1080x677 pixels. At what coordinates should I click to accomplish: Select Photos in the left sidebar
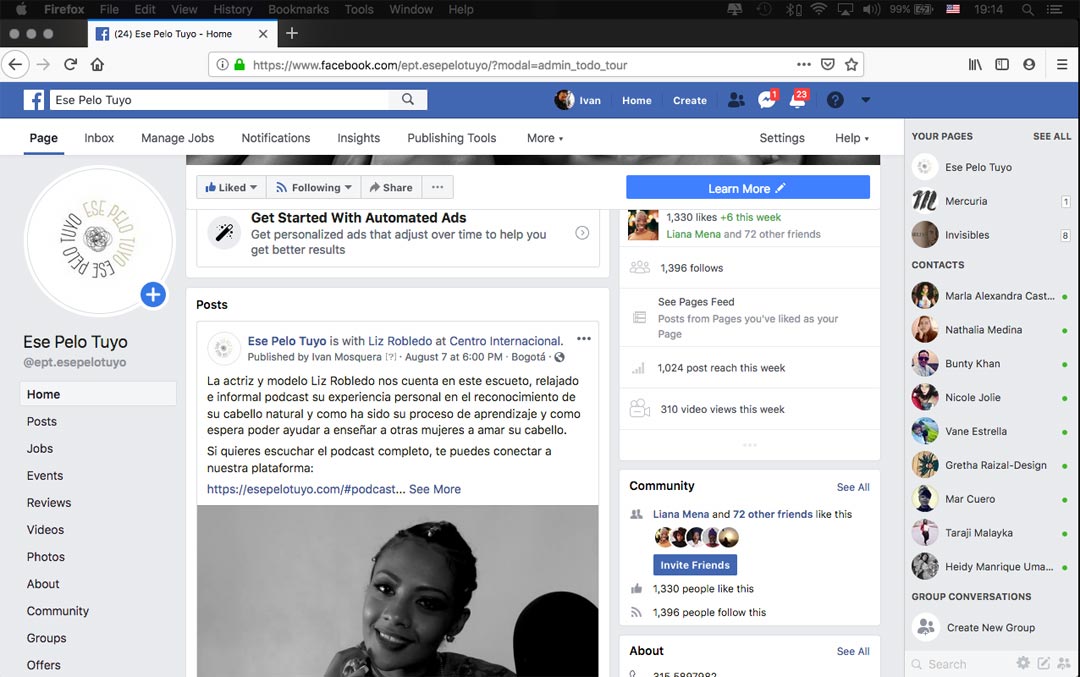click(x=46, y=557)
